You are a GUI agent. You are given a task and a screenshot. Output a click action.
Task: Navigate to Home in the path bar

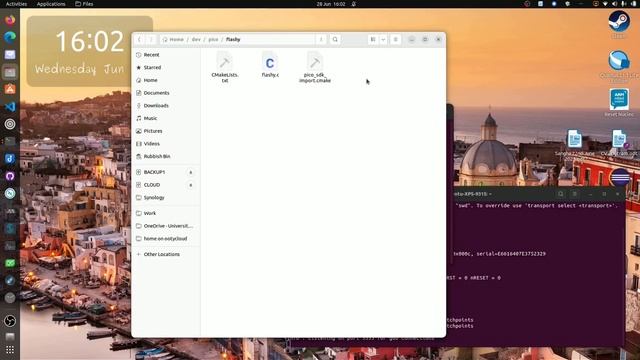[x=173, y=40]
